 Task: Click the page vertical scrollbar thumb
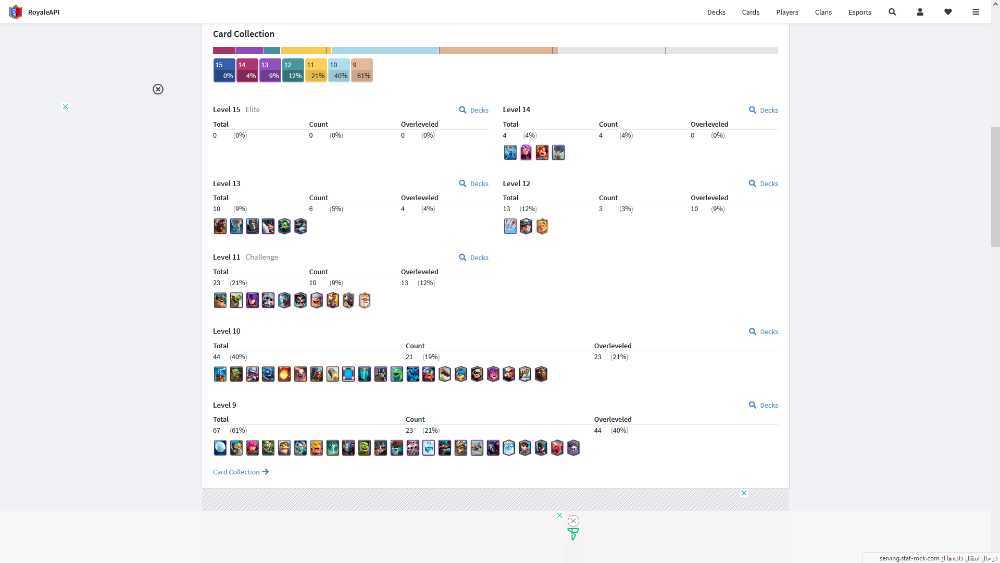995,187
